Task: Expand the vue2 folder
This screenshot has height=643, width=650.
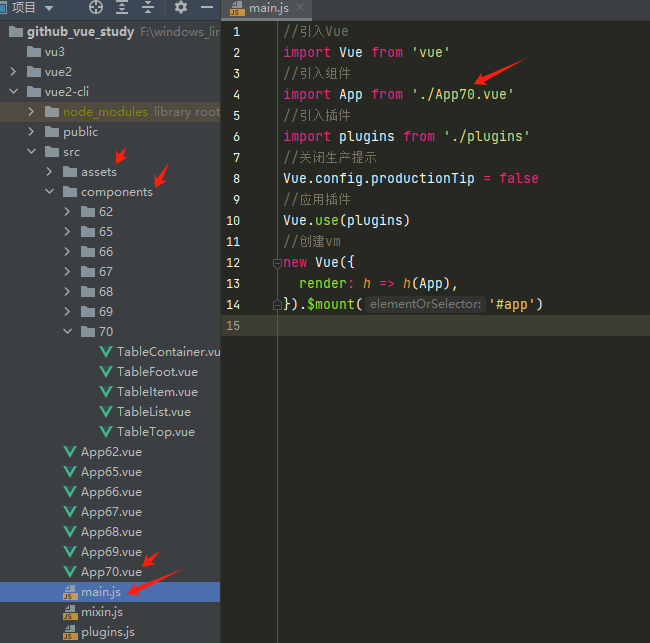Action: pos(13,72)
